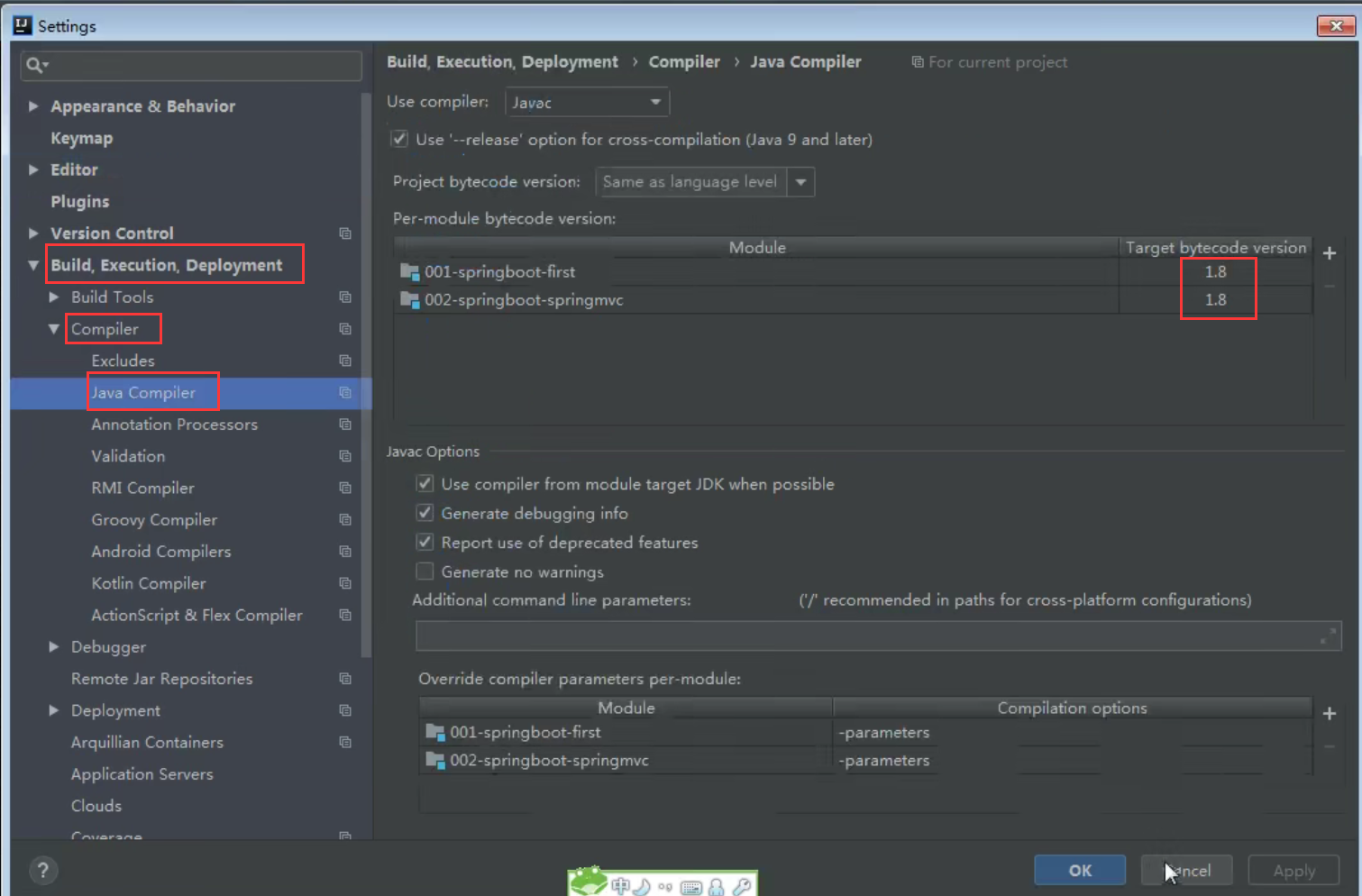The width and height of the screenshot is (1362, 896).
Task: Click the project-level icon beside Validation
Action: tap(345, 456)
